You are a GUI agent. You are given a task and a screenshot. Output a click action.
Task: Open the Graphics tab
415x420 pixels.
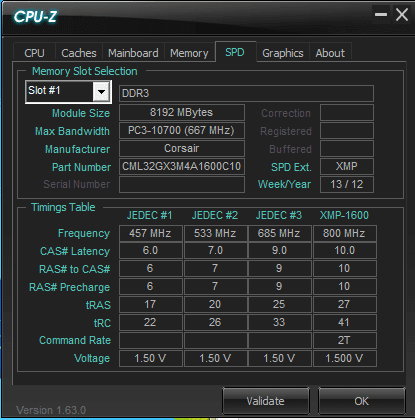283,53
